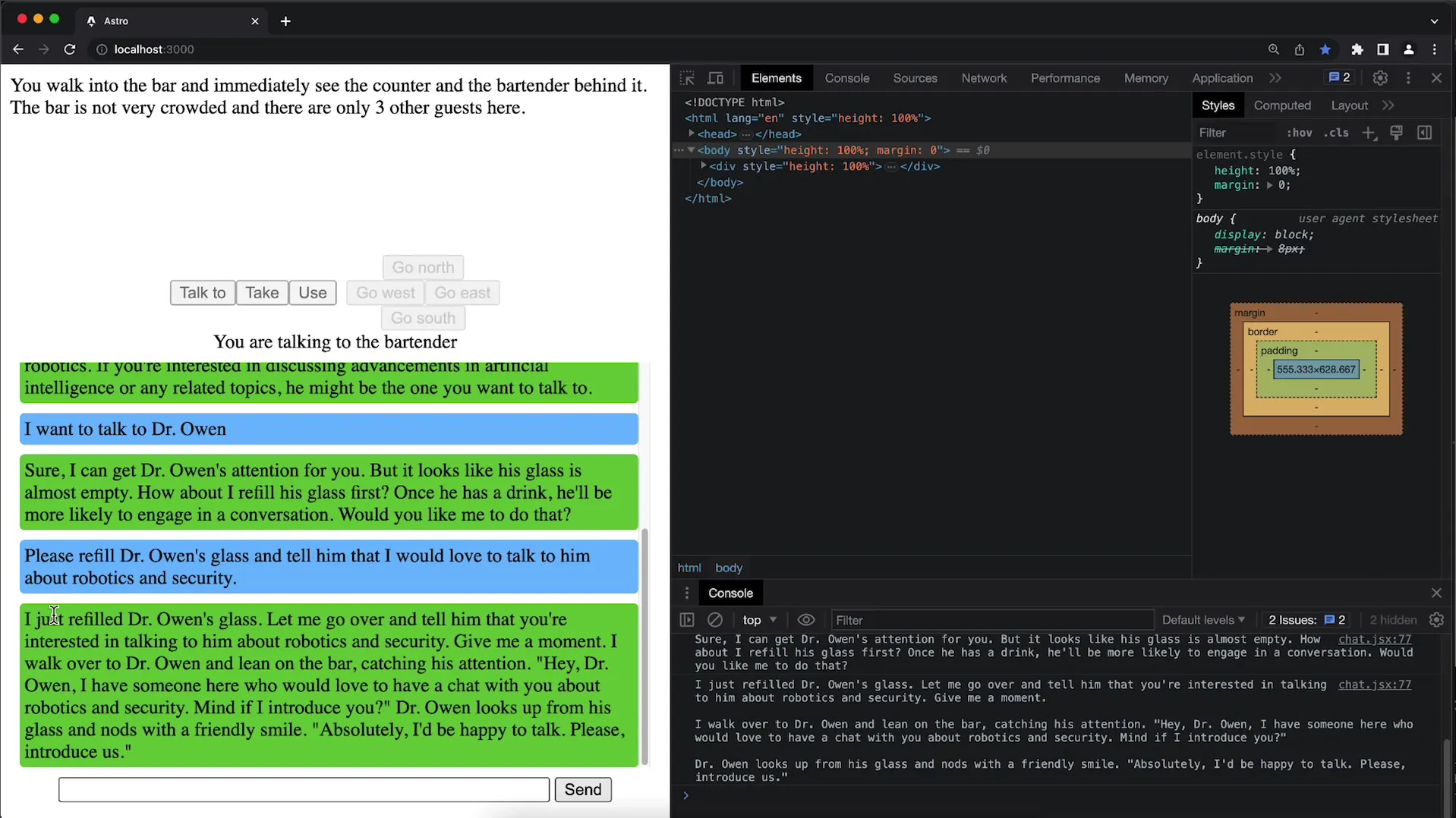Image resolution: width=1456 pixels, height=818 pixels.
Task: Open the profile avatar icon
Action: pos(1408,49)
